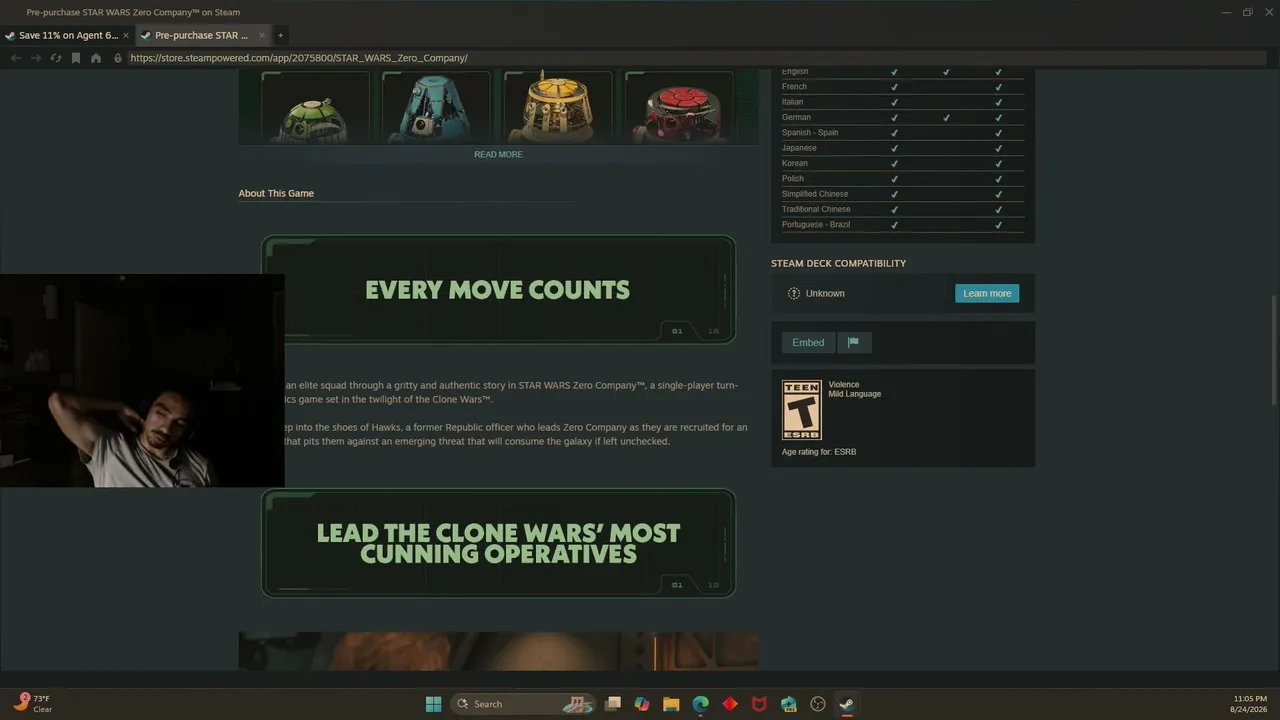Go forward using the browser forward arrow
This screenshot has width=1280, height=720.
coord(36,58)
